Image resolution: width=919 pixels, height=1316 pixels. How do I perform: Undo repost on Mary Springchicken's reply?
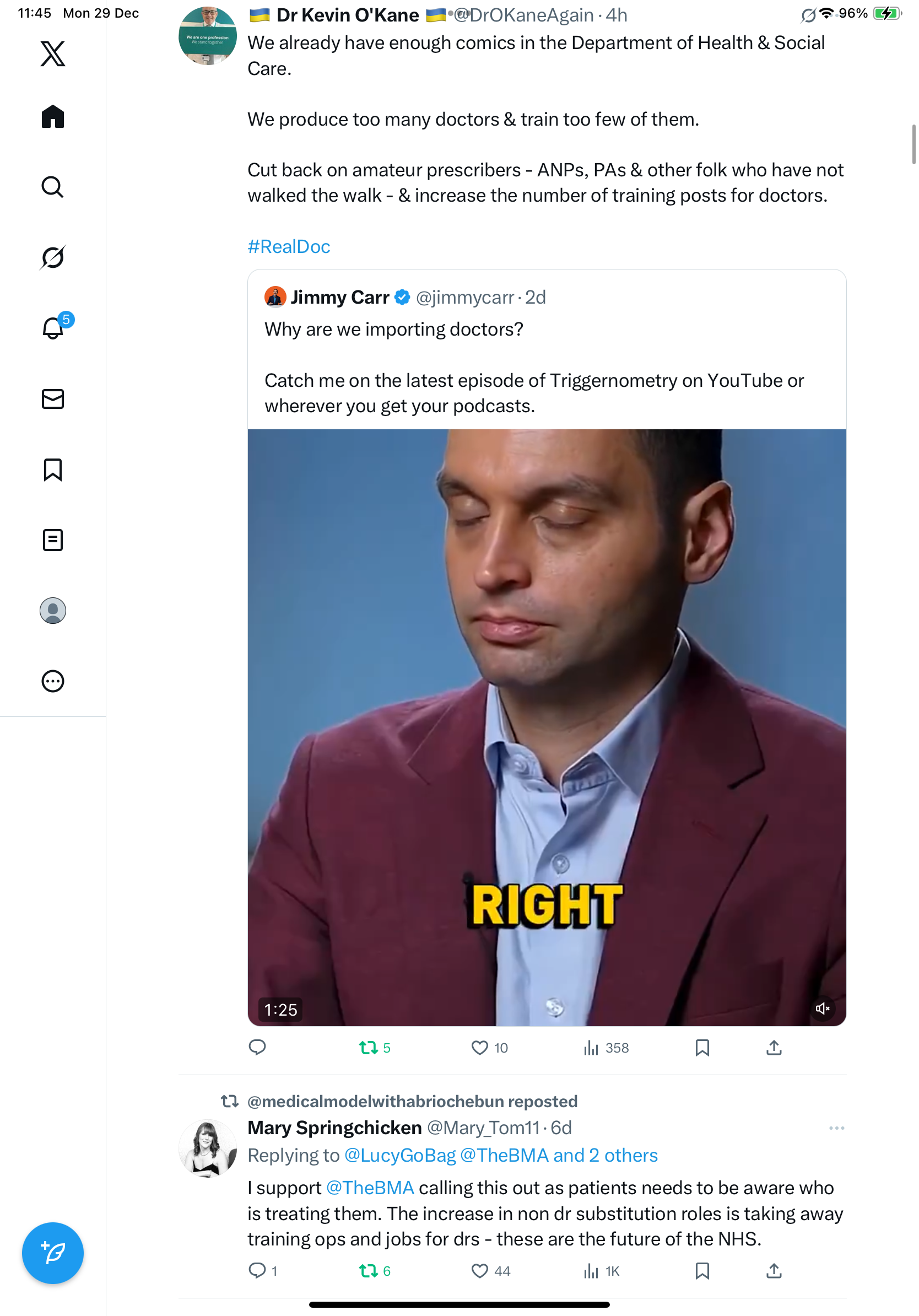point(368,1271)
